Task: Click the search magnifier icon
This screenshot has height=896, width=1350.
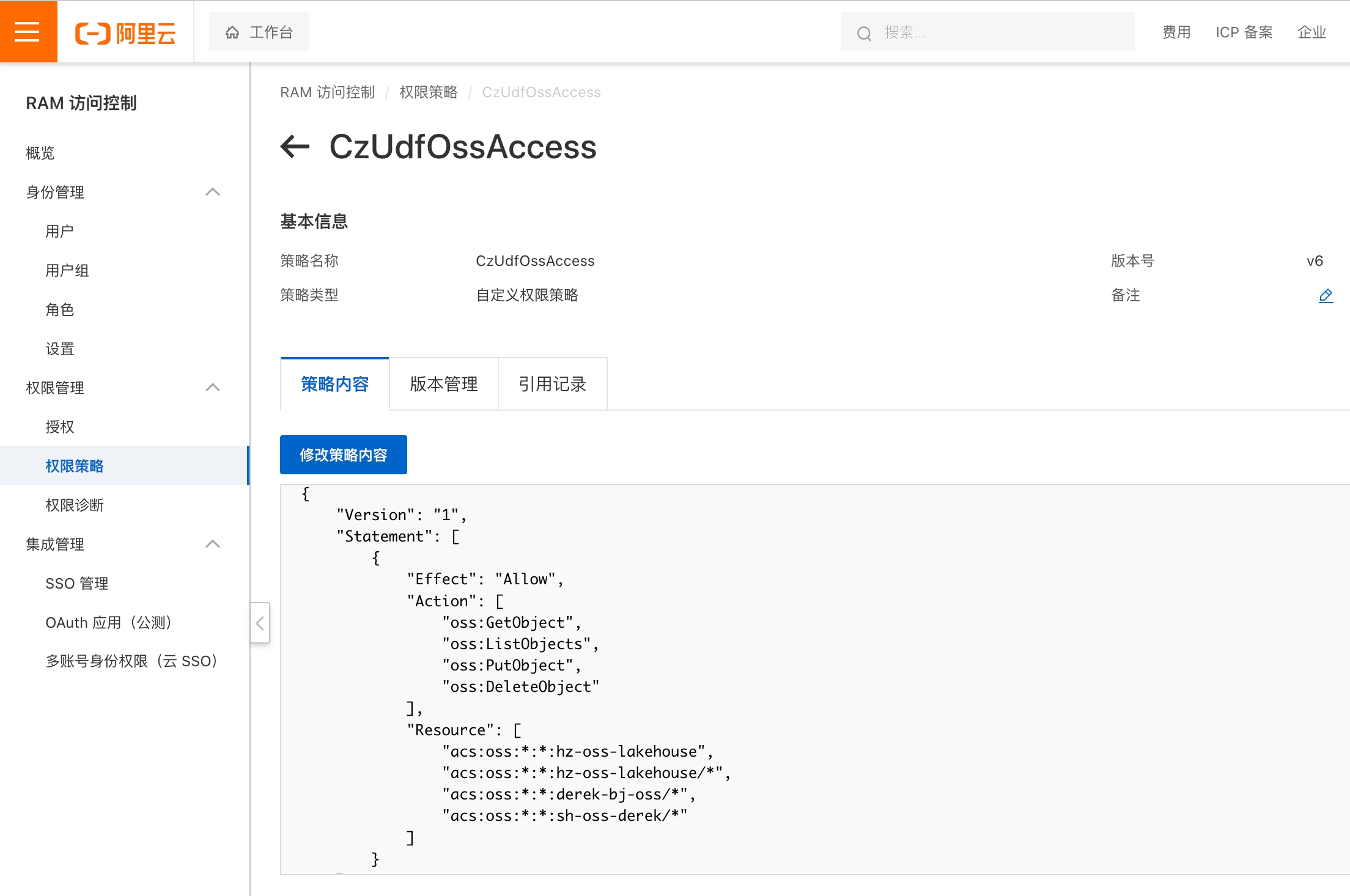Action: coord(863,33)
